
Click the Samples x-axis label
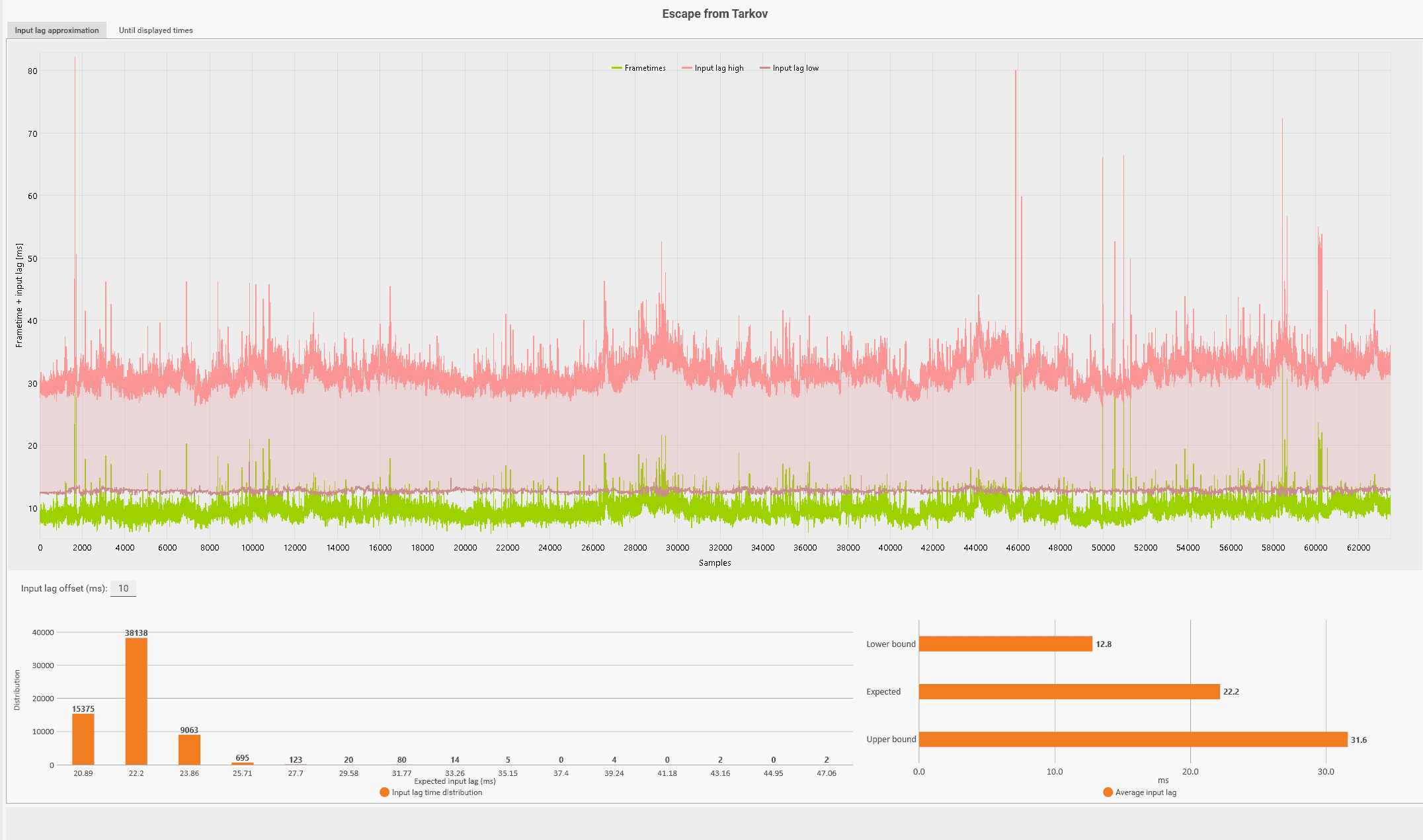coord(715,563)
